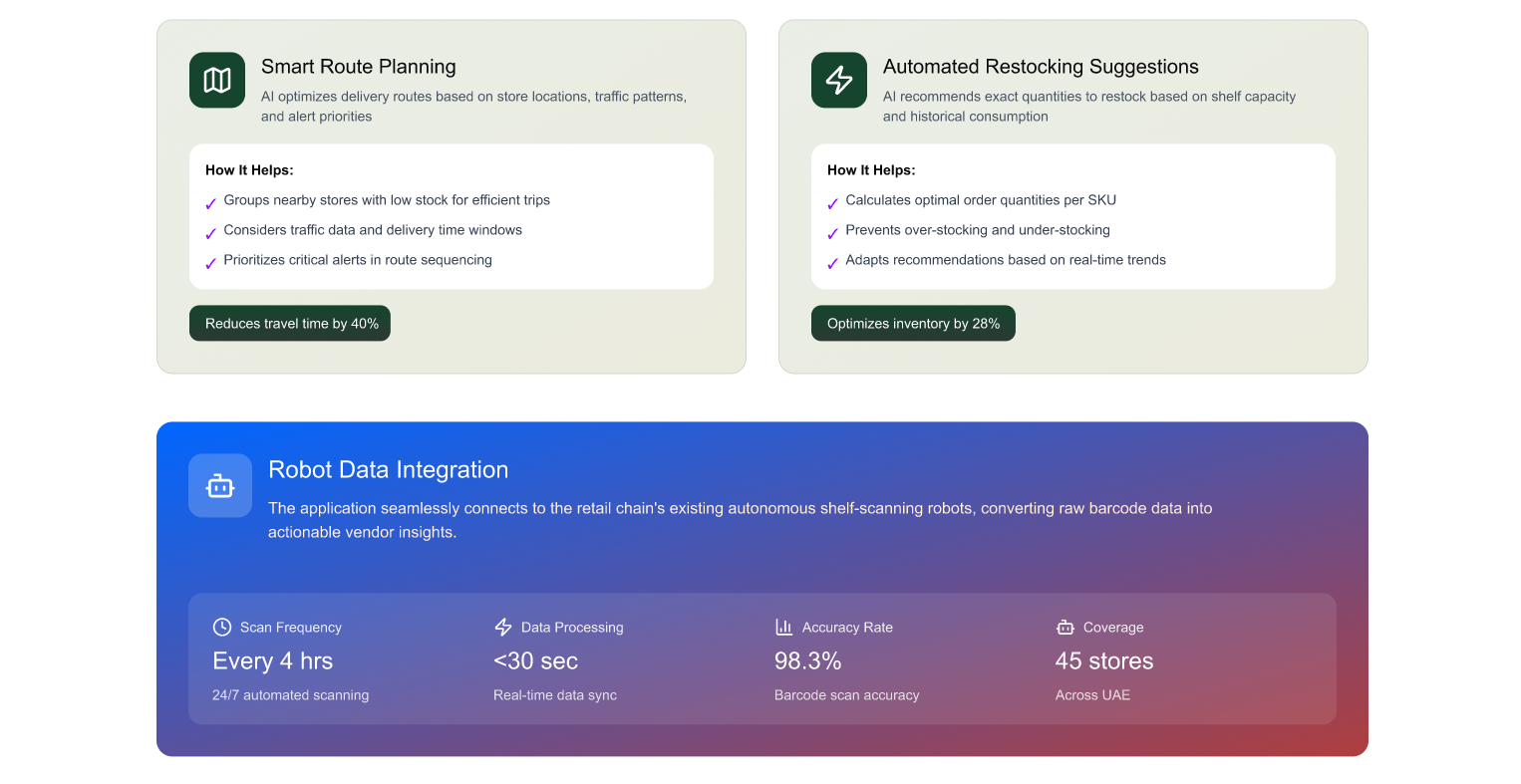Image resolution: width=1521 pixels, height=784 pixels.
Task: Click the bolt icon beside Data Processing
Action: [x=503, y=627]
